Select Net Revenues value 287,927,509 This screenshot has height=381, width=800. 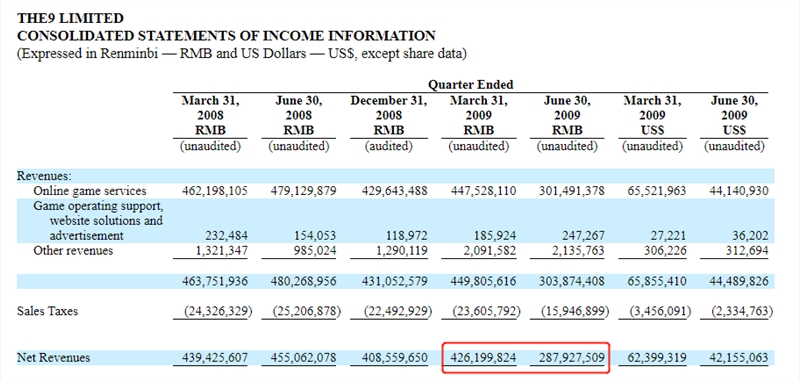tap(571, 358)
